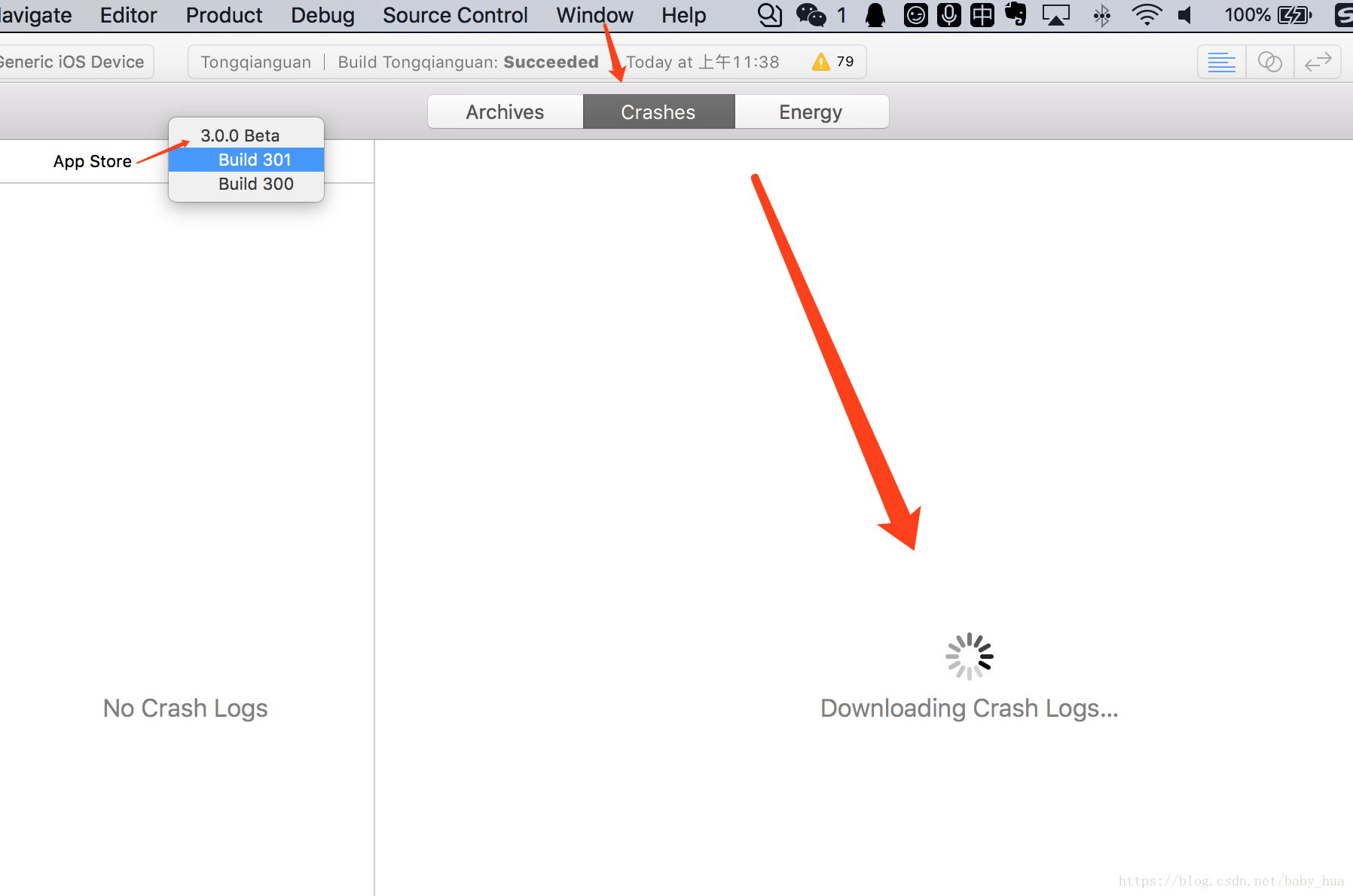Image resolution: width=1353 pixels, height=896 pixels.
Task: Open the Window menu
Action: (594, 15)
